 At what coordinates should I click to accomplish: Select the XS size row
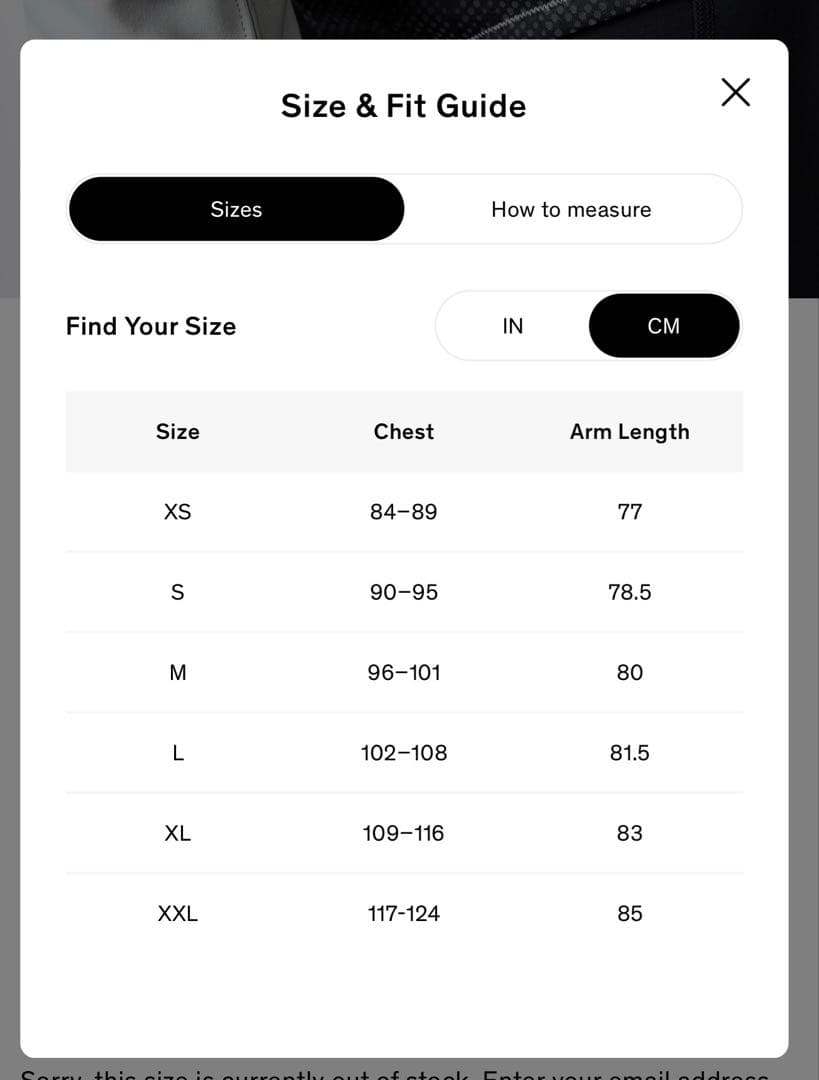pos(178,512)
